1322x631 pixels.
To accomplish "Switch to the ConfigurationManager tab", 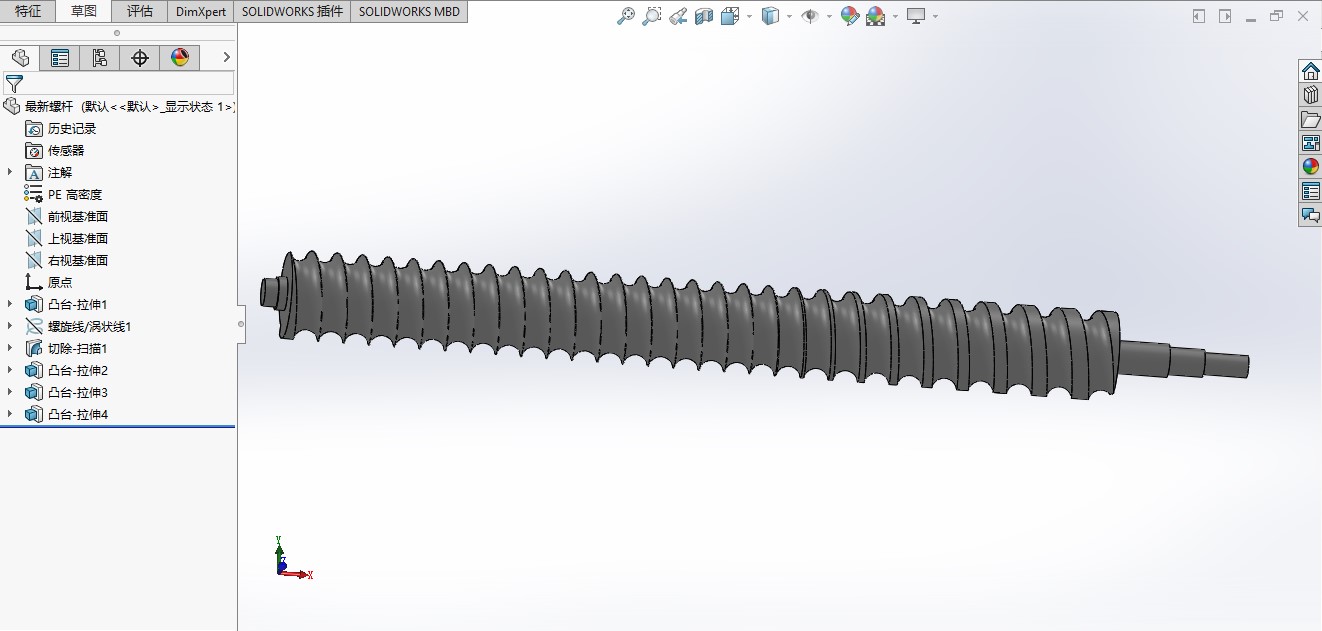I will tap(100, 58).
